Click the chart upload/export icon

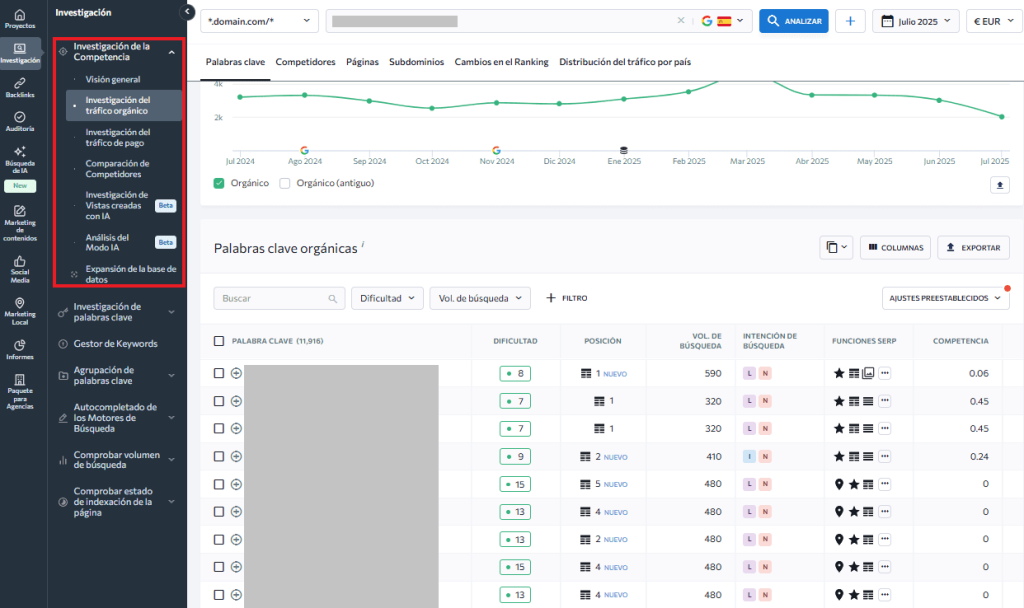point(999,185)
